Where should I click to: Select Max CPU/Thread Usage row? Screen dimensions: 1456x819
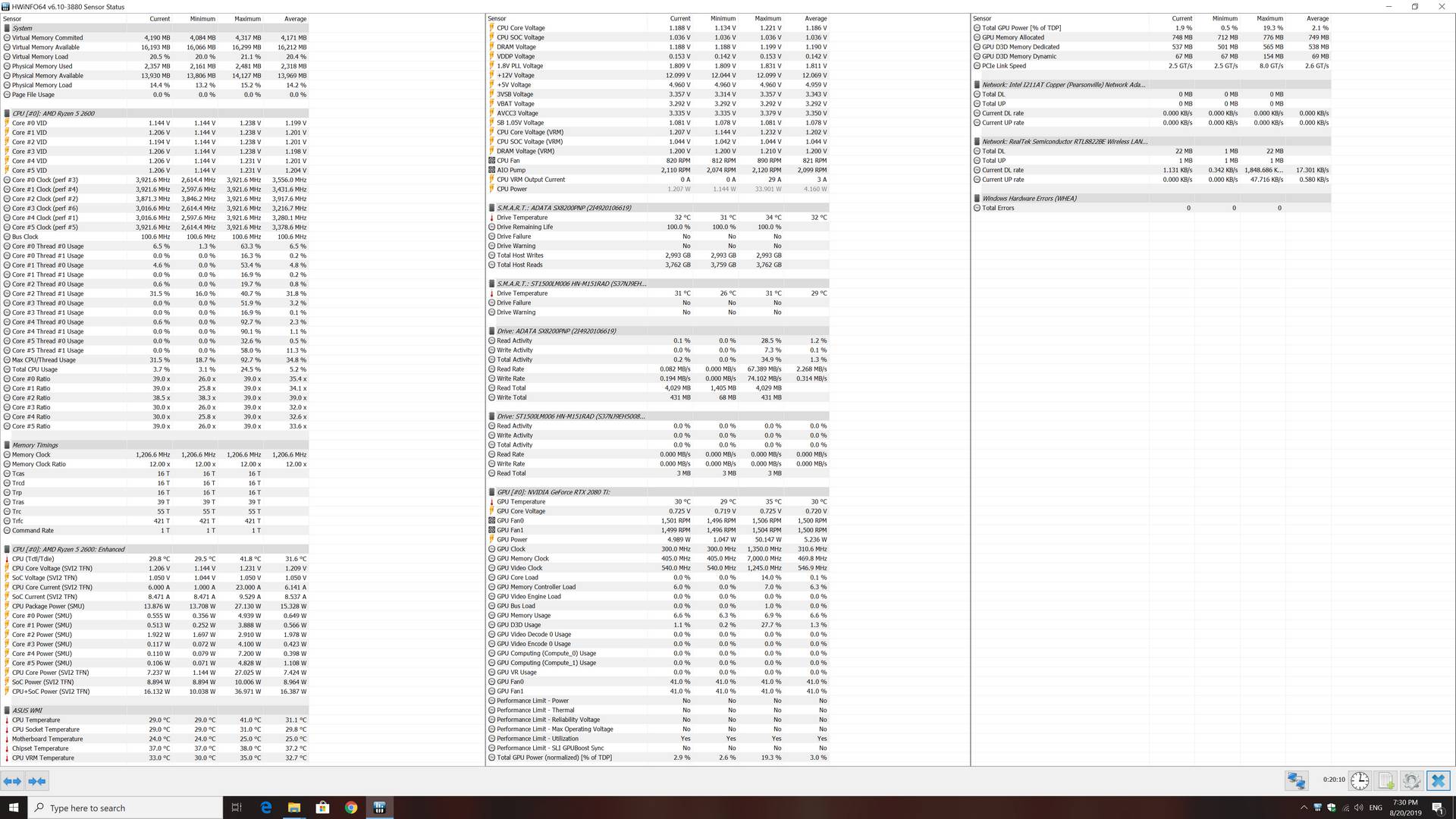pos(155,359)
